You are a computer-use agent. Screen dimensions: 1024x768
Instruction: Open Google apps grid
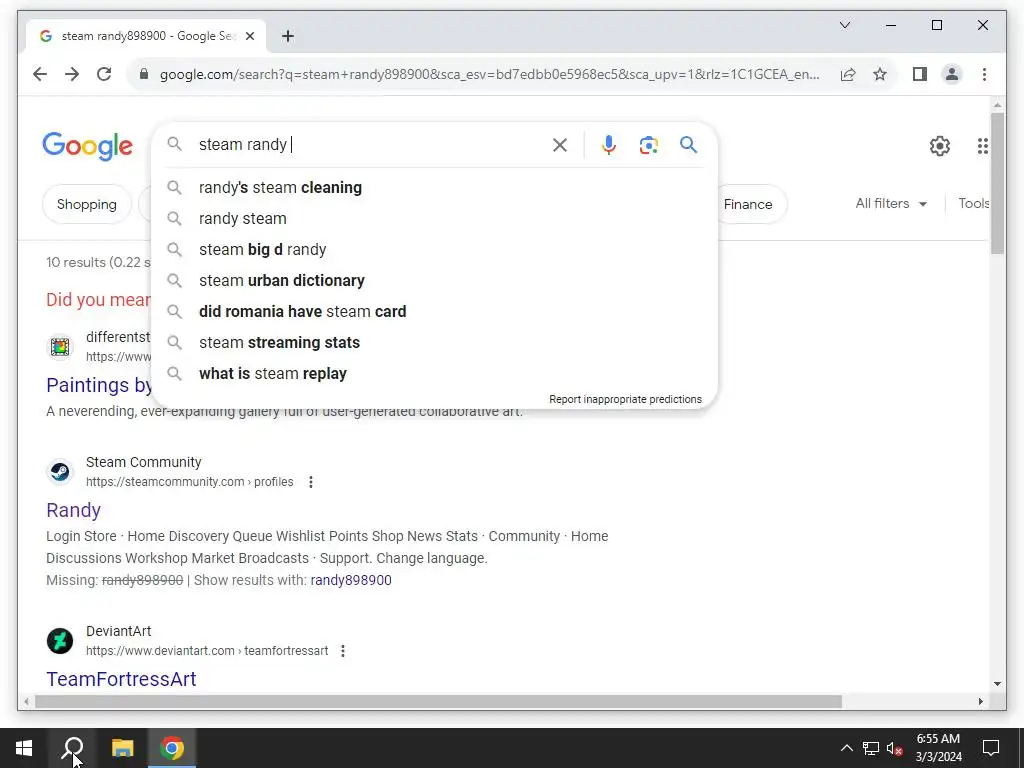tap(982, 146)
